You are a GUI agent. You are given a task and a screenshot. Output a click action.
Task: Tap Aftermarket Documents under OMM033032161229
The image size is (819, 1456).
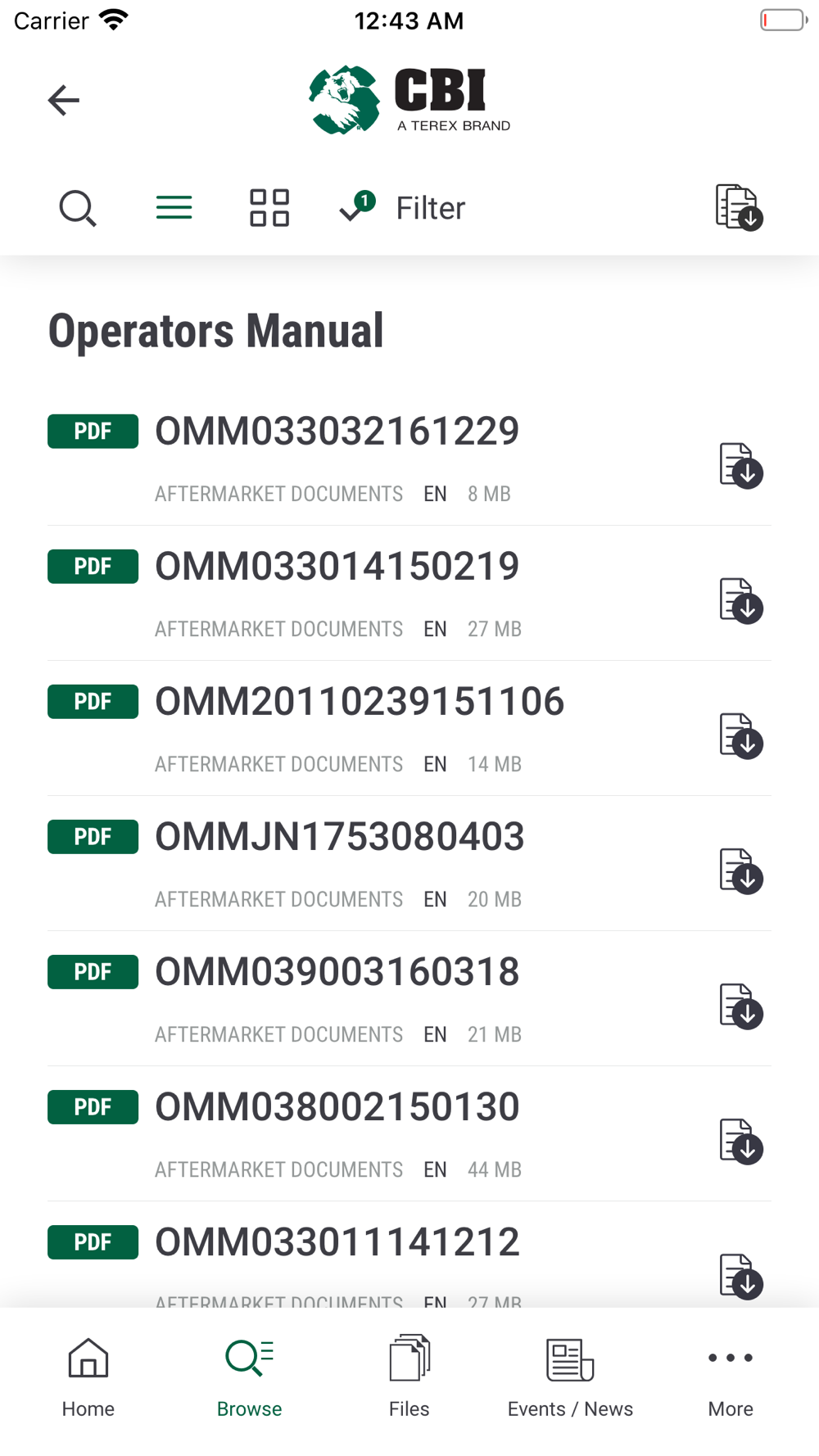coord(278,494)
